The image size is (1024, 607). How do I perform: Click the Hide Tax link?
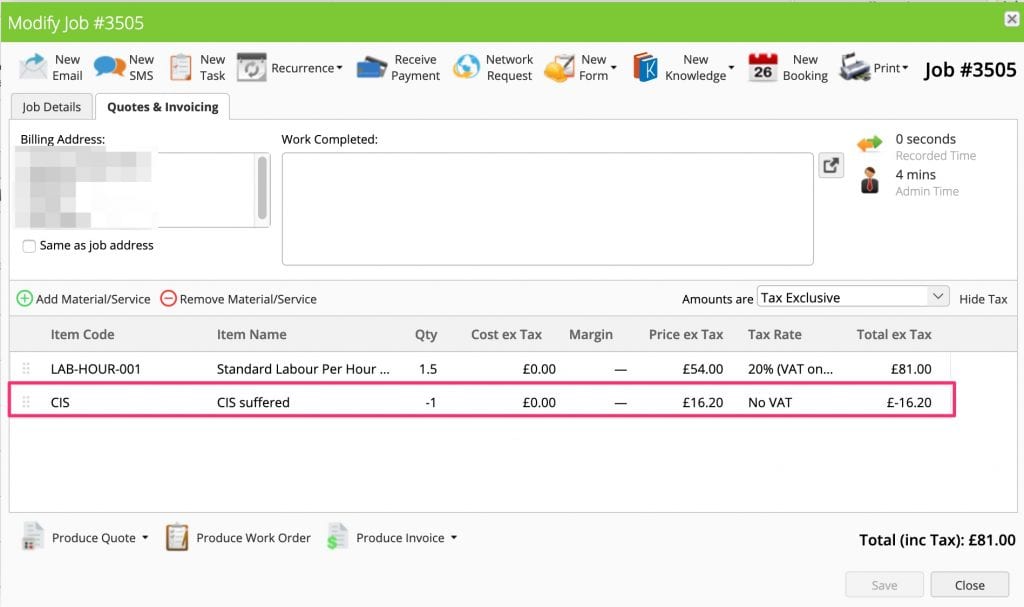pos(983,299)
